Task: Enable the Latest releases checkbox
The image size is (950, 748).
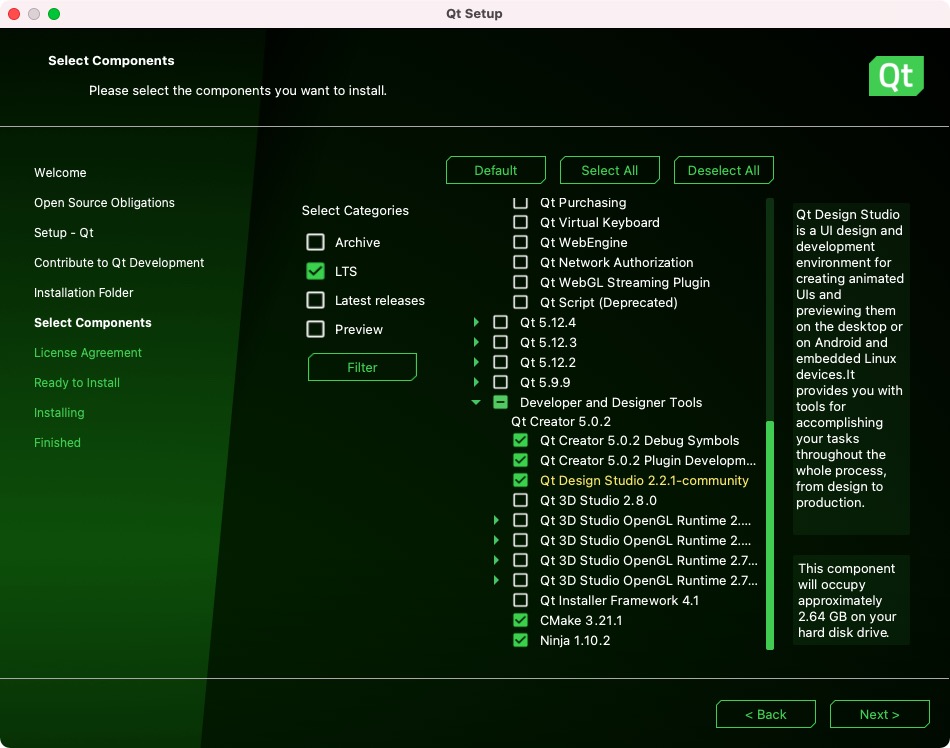Action: (316, 300)
